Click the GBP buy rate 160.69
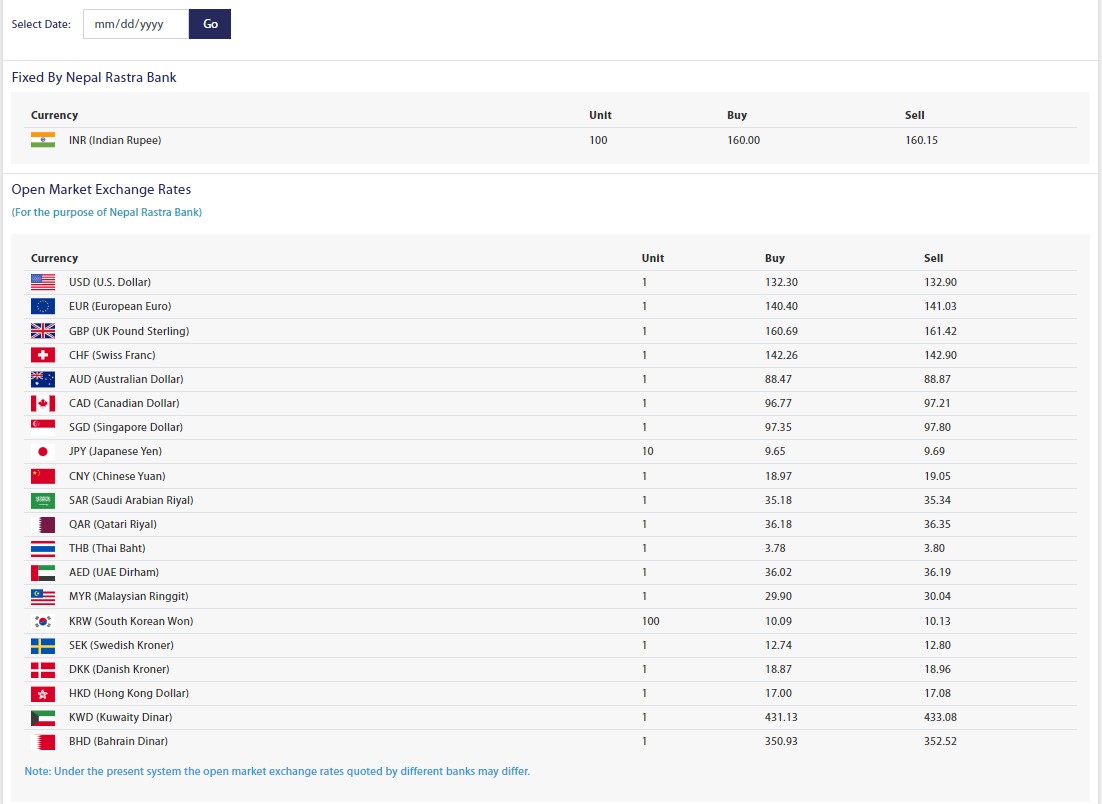This screenshot has width=1102, height=804. (x=782, y=330)
